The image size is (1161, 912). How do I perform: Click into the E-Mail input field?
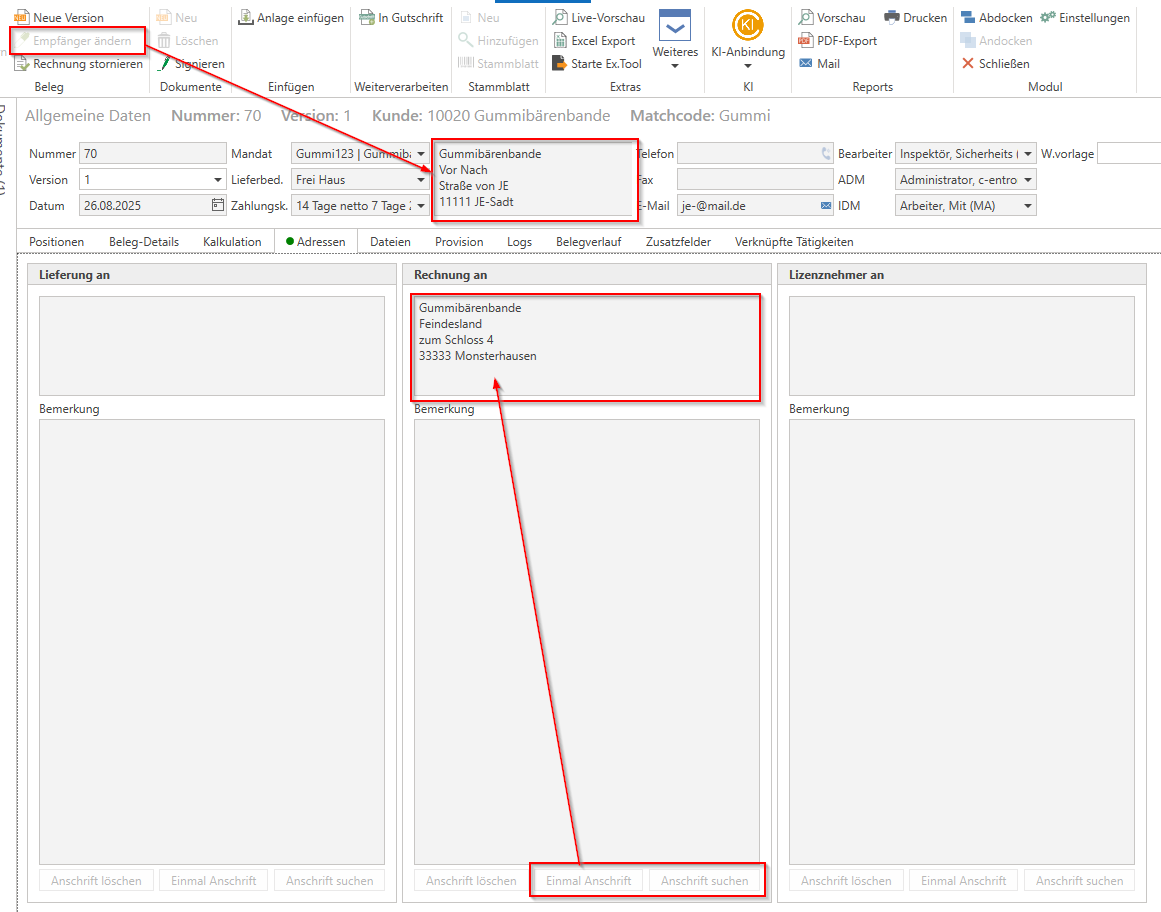pyautogui.click(x=747, y=206)
